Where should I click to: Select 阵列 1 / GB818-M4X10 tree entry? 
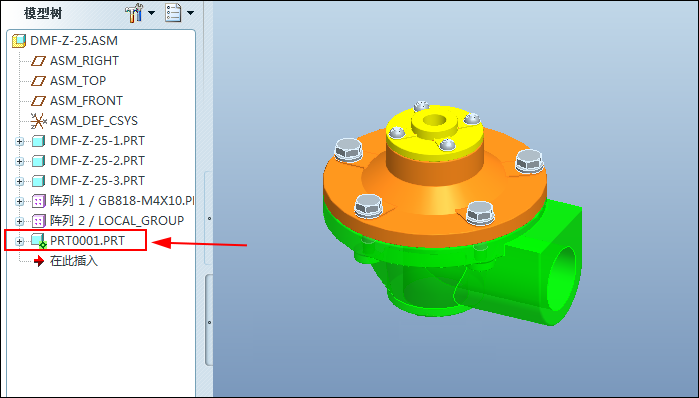pyautogui.click(x=122, y=201)
